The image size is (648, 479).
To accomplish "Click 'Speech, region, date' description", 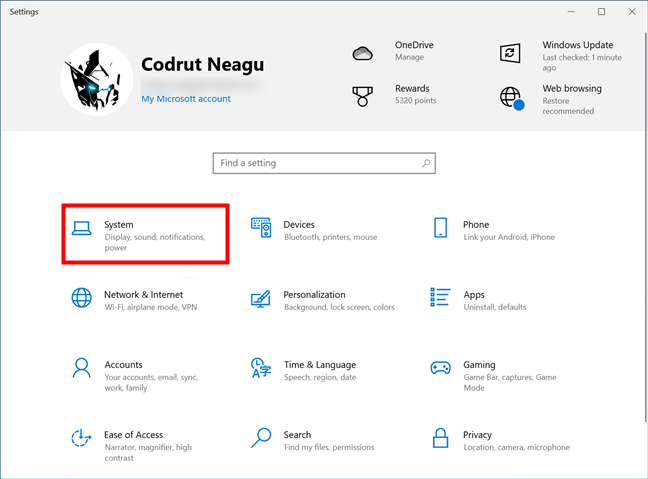I will (x=320, y=377).
